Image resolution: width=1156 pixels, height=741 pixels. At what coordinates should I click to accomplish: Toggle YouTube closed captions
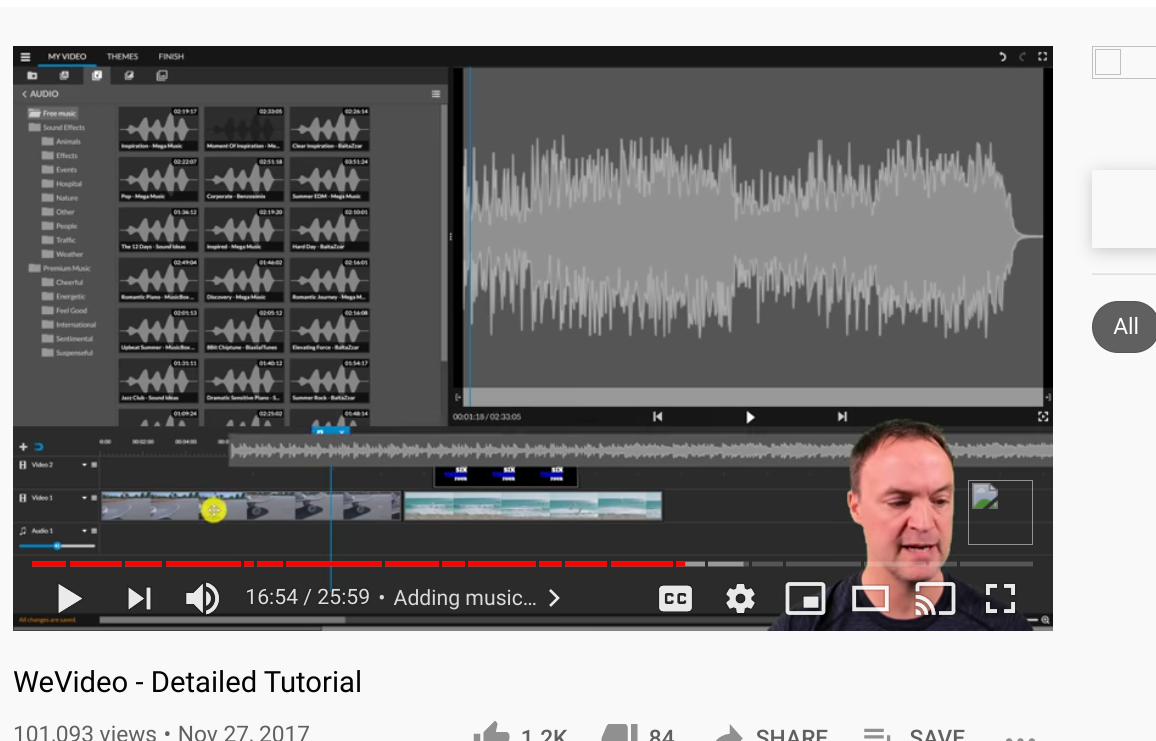pos(675,599)
